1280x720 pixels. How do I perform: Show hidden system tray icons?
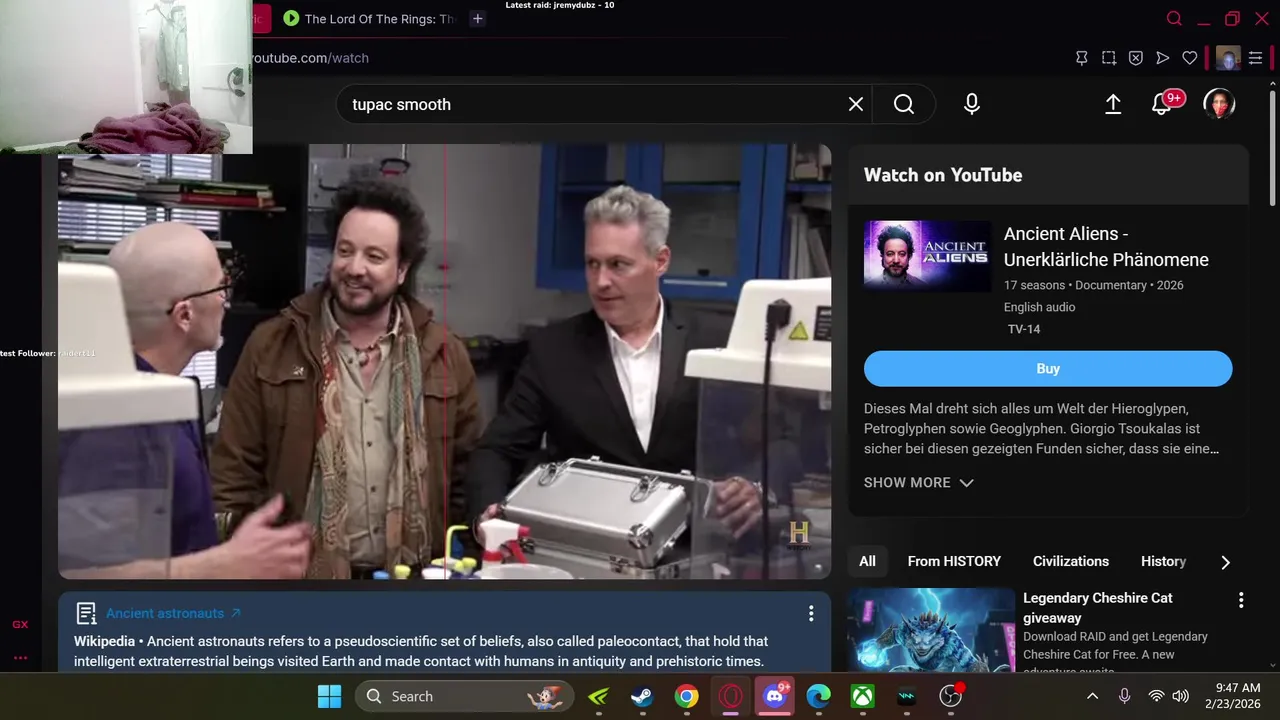1093,696
